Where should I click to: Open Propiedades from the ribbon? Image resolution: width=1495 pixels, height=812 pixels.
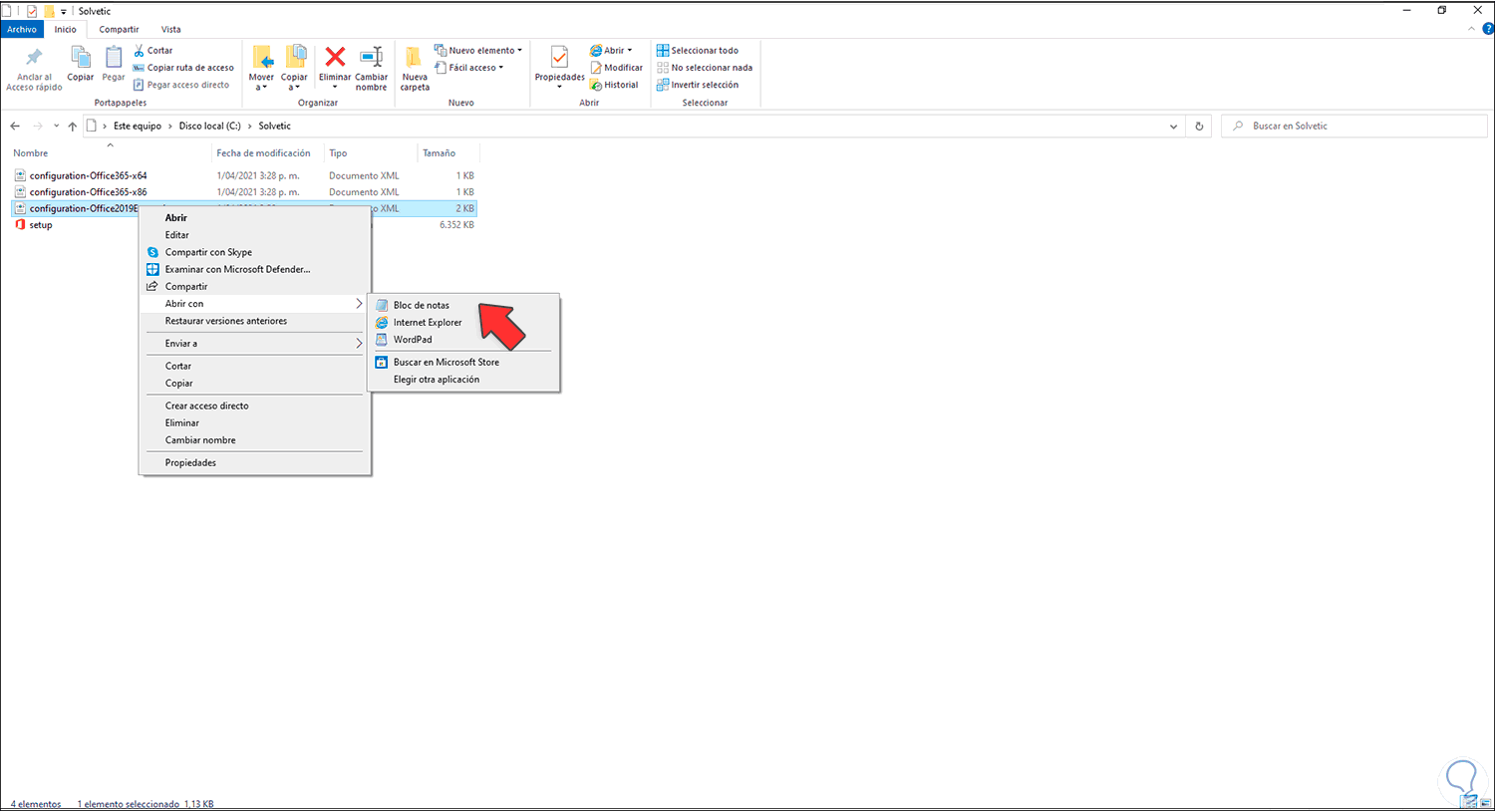click(559, 68)
